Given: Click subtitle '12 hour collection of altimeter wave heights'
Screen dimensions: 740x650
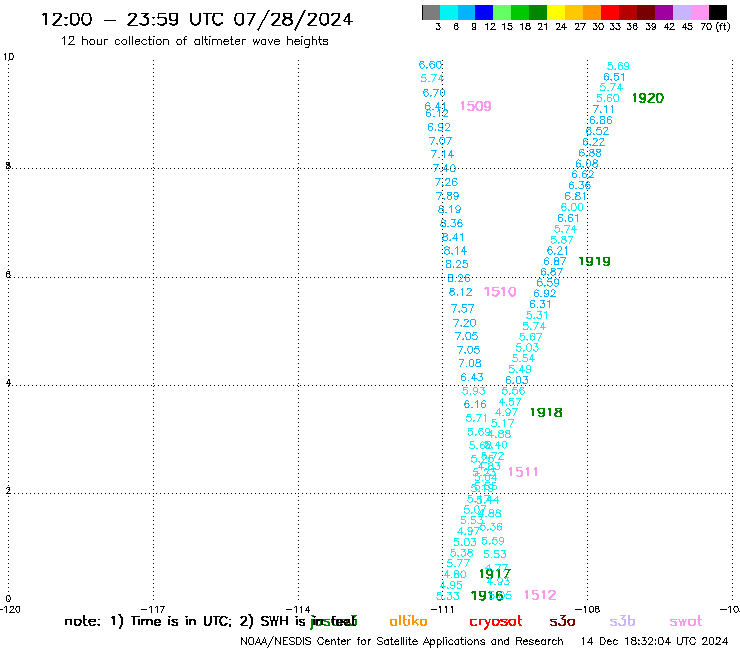Looking at the screenshot, I should (194, 41).
